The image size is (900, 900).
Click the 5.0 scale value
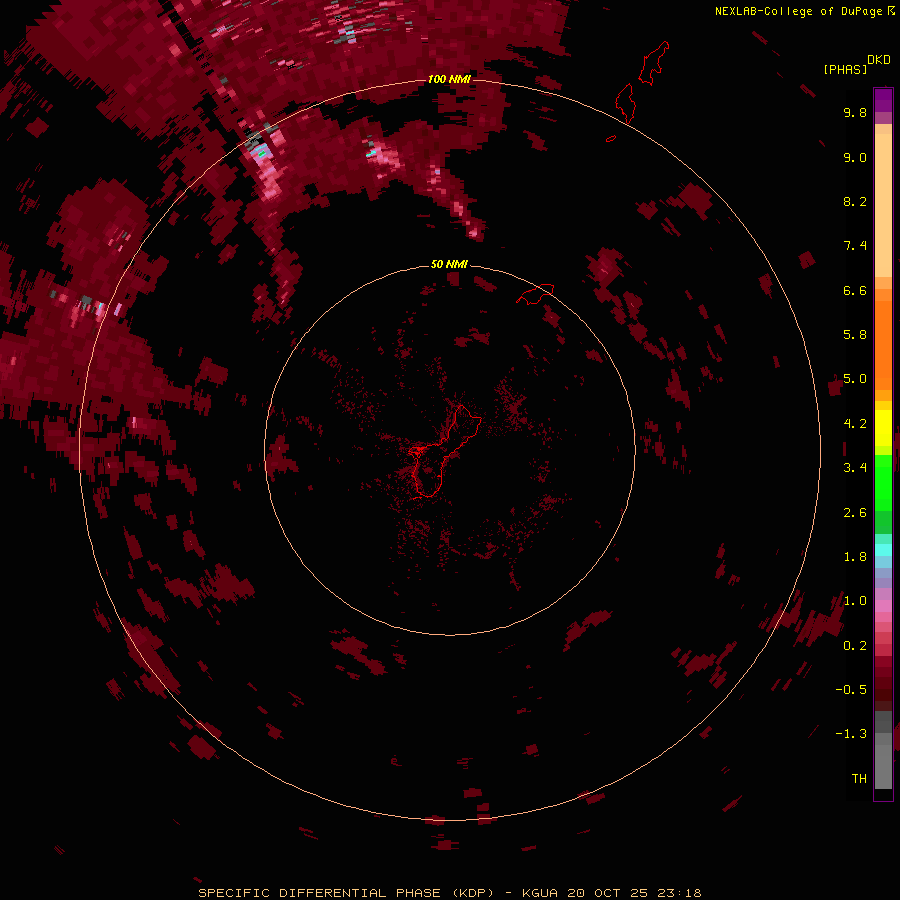(x=855, y=379)
